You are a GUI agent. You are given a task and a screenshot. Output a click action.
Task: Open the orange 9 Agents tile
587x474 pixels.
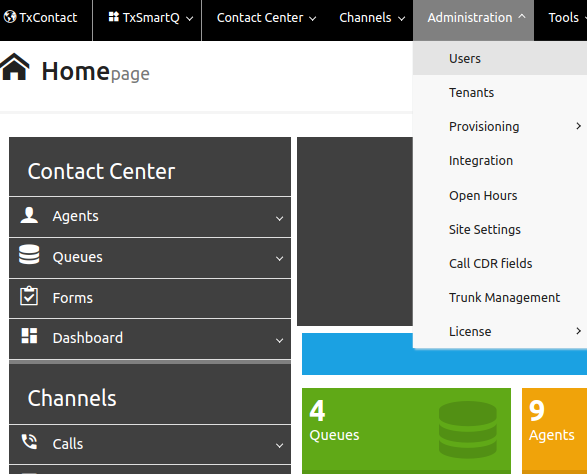tap(554, 431)
